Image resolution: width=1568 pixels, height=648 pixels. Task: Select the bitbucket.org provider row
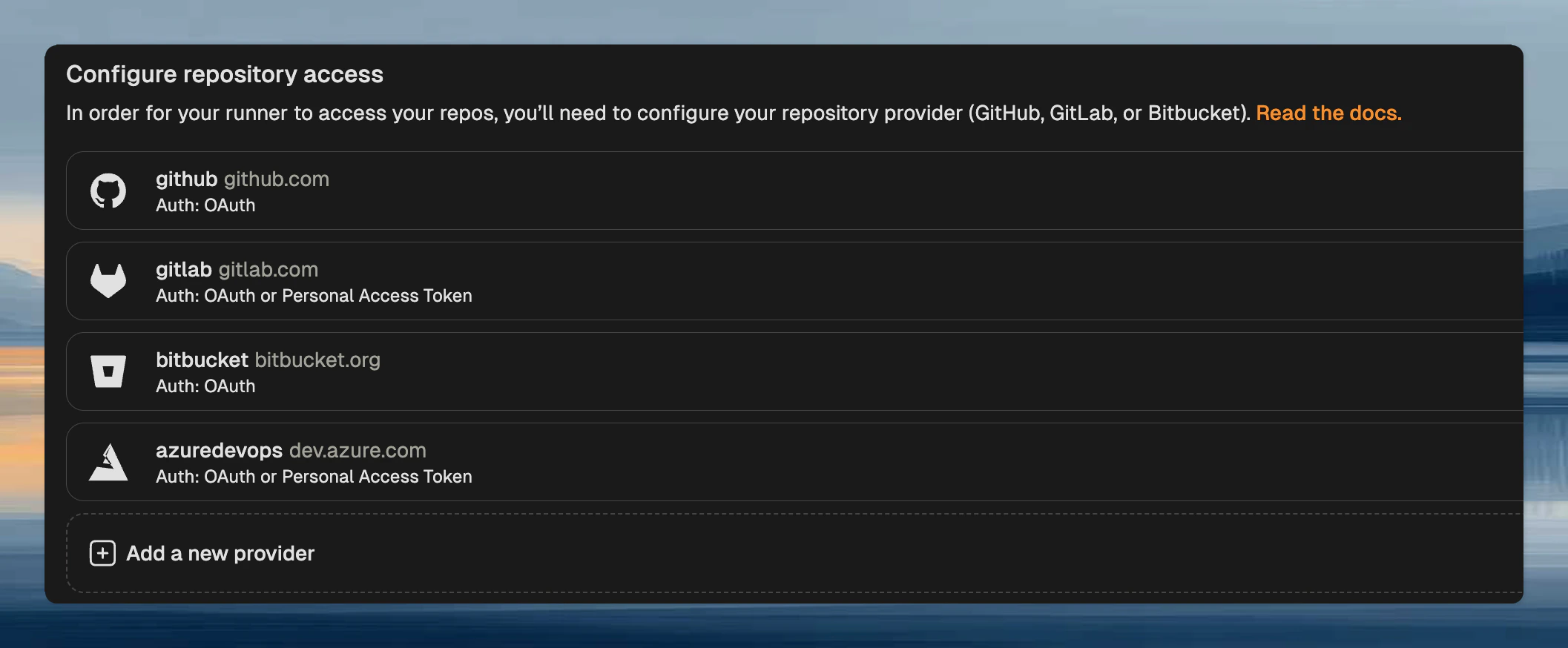794,371
